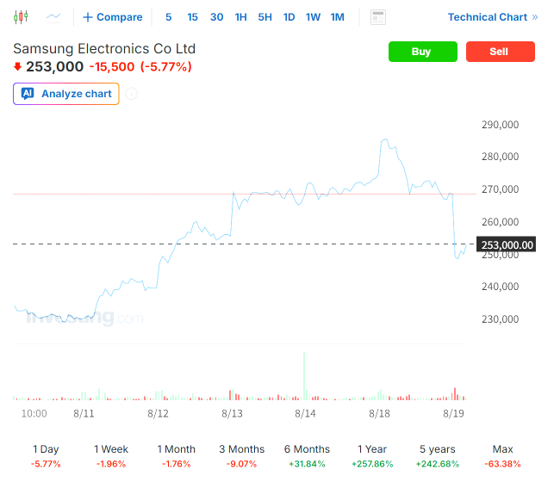Select the 1D interval
554x482 pixels.
tap(289, 17)
